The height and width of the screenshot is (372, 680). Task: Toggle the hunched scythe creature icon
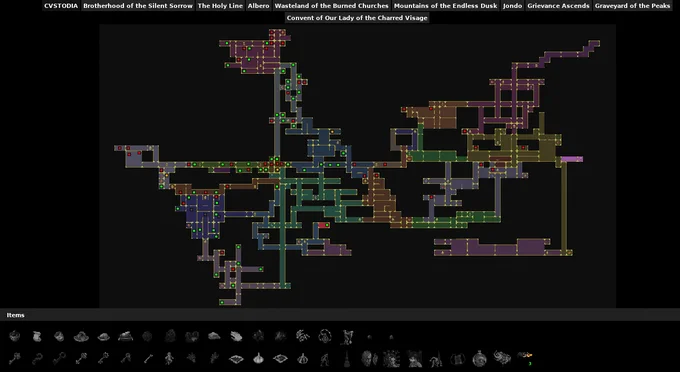click(435, 360)
